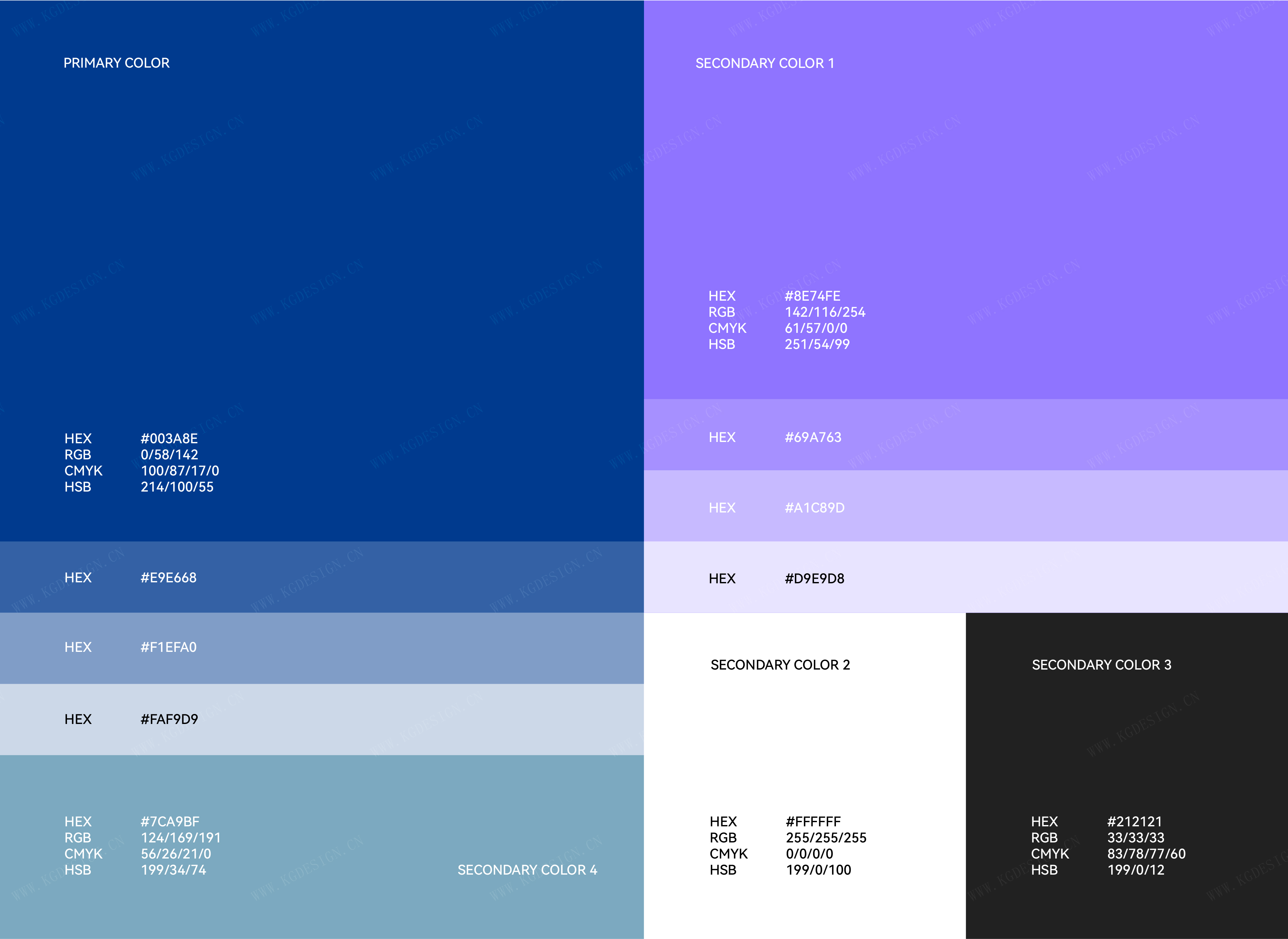
Task: Select hex value #FFFFFF
Action: pos(813,822)
